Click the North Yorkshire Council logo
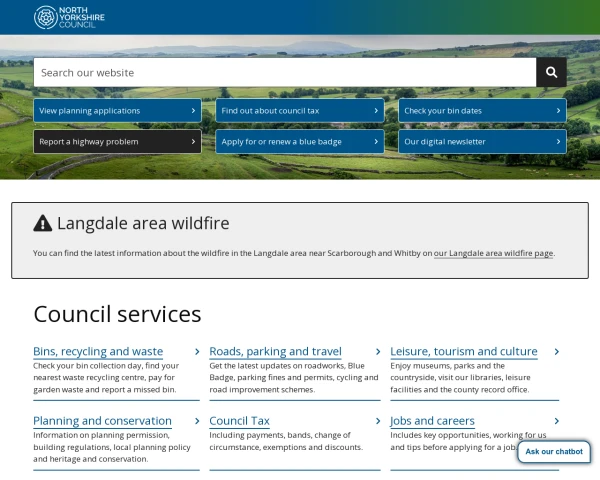The height and width of the screenshot is (480, 600). point(69,17)
